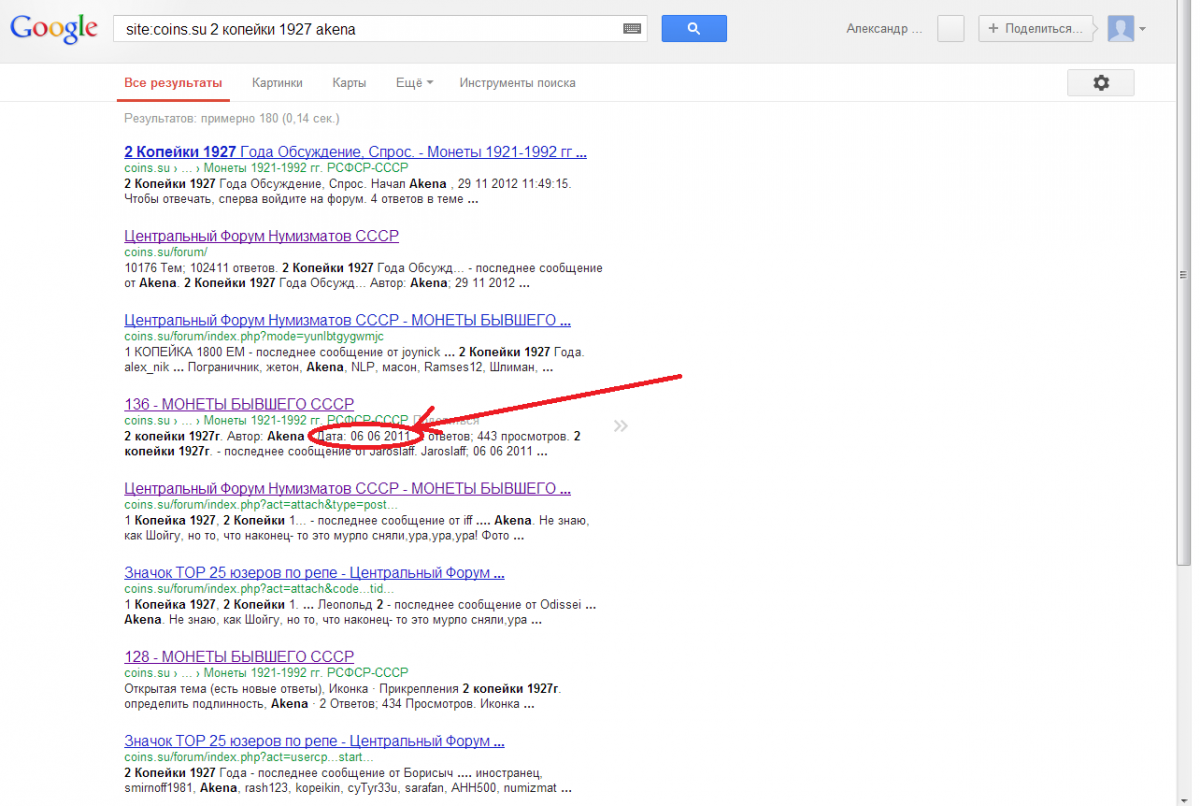This screenshot has width=1200, height=806.
Task: Open the '128 - МОНЕТЫ БЫВШЕГО СССР' result
Action: coord(239,657)
